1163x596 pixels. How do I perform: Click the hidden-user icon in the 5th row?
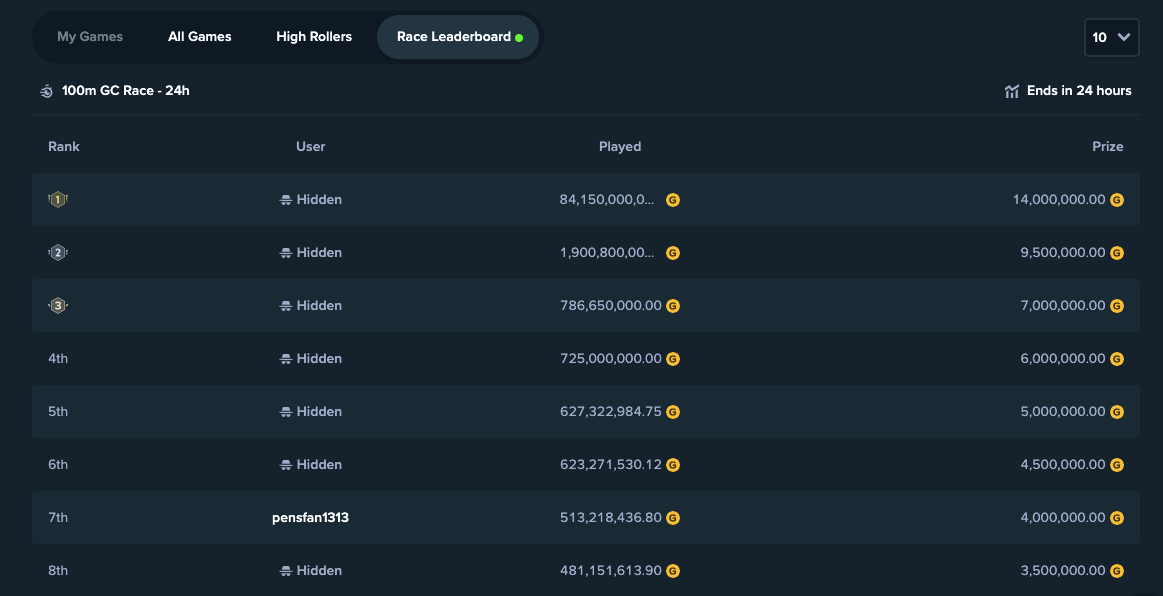[286, 412]
